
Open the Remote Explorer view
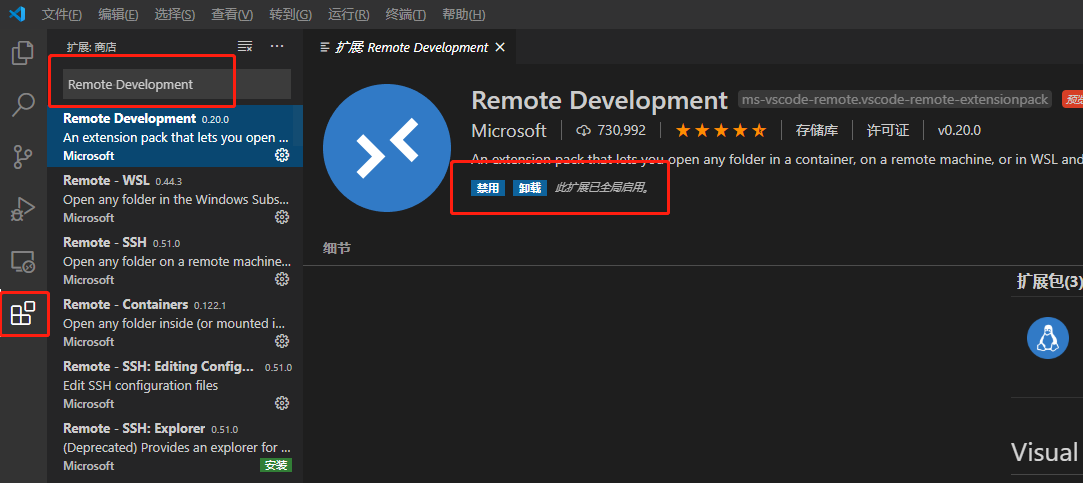pos(23,262)
